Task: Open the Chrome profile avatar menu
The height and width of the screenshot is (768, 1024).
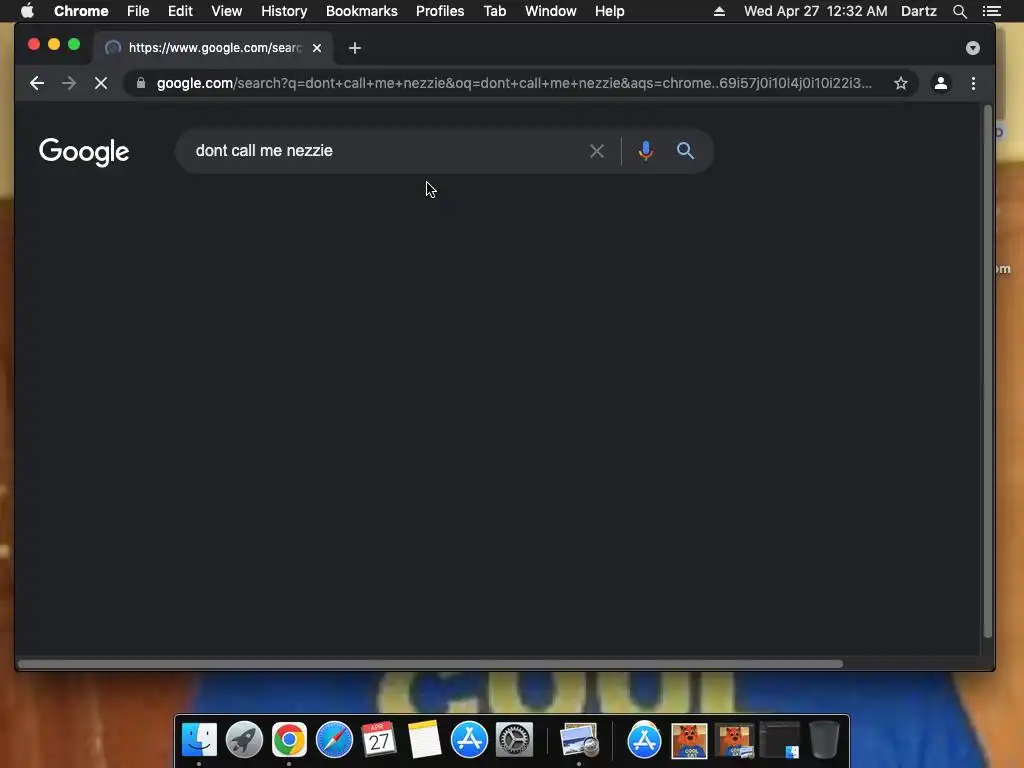Action: (940, 83)
